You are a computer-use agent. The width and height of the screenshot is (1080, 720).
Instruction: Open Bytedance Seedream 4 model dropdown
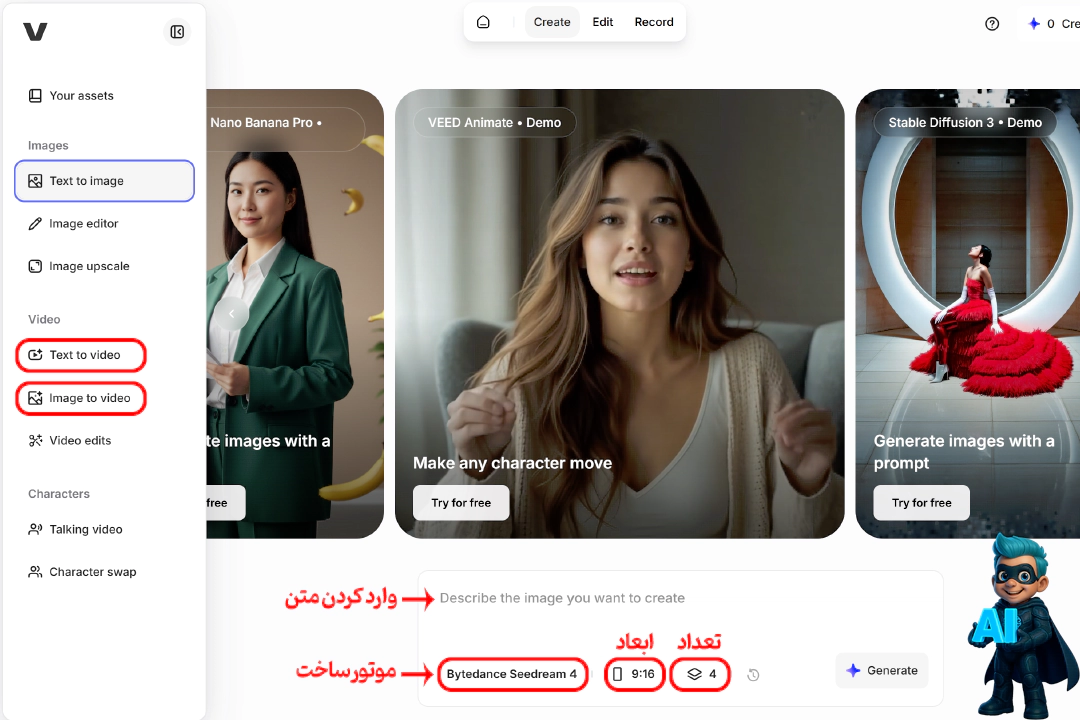click(x=512, y=674)
